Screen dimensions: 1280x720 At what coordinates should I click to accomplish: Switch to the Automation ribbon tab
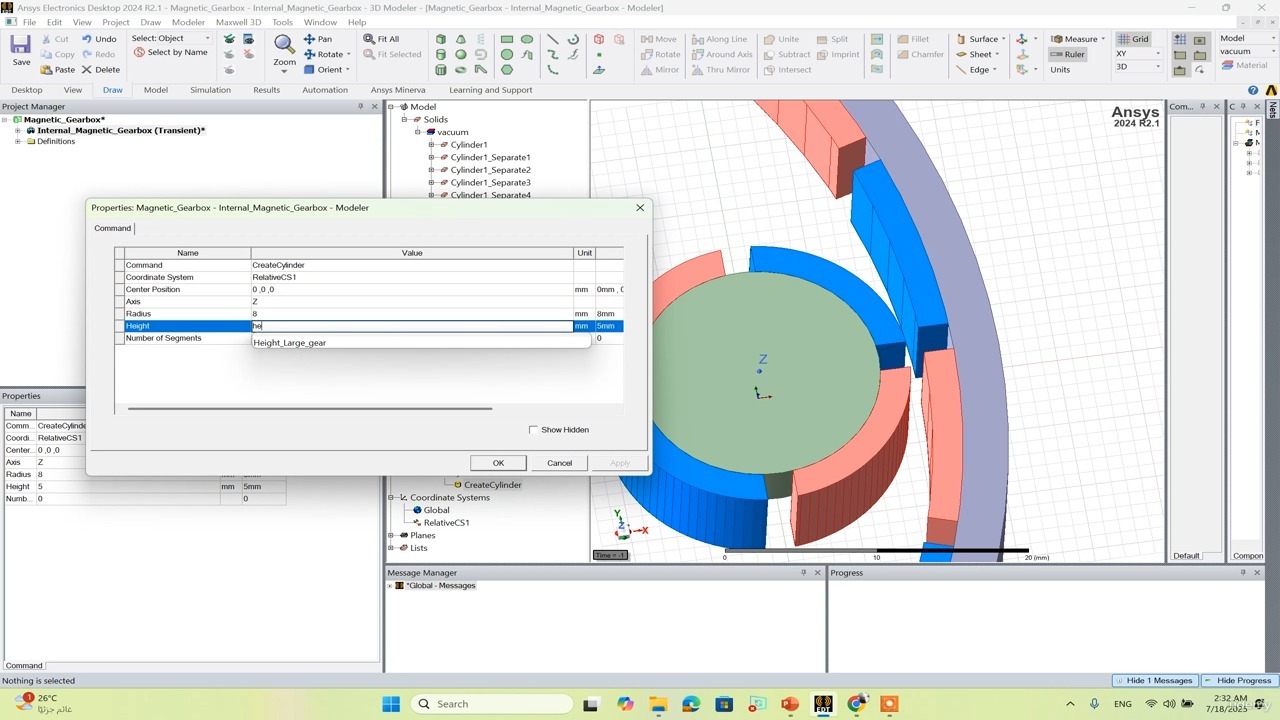click(x=325, y=90)
